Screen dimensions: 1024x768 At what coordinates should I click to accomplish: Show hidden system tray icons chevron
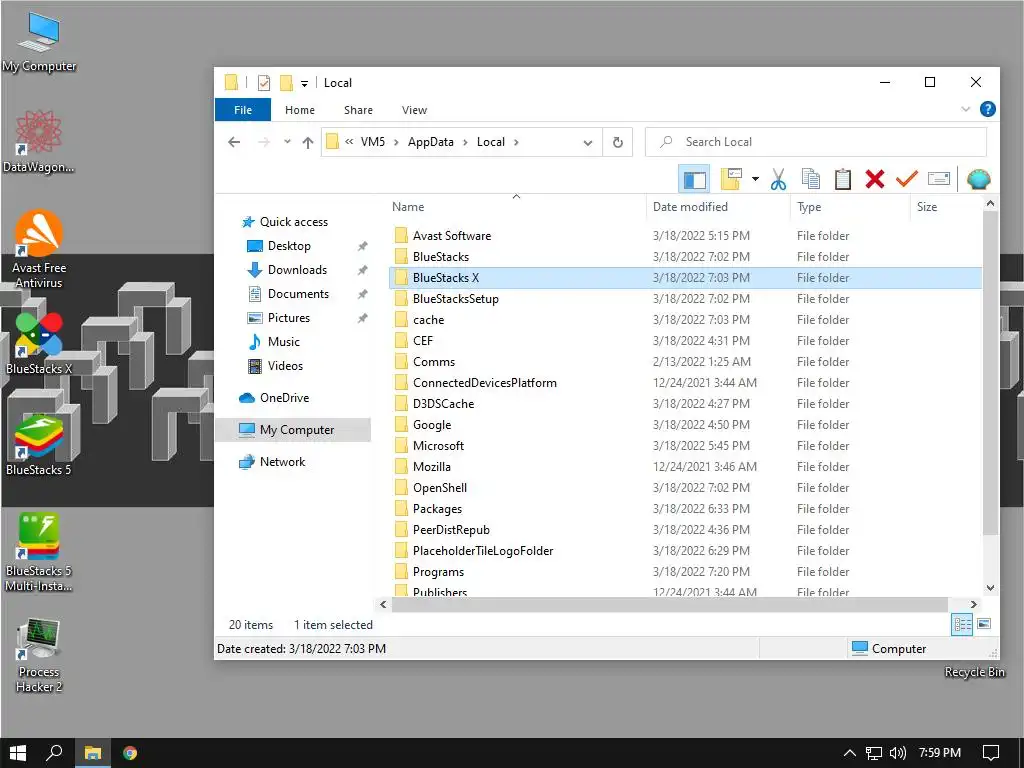pos(849,753)
